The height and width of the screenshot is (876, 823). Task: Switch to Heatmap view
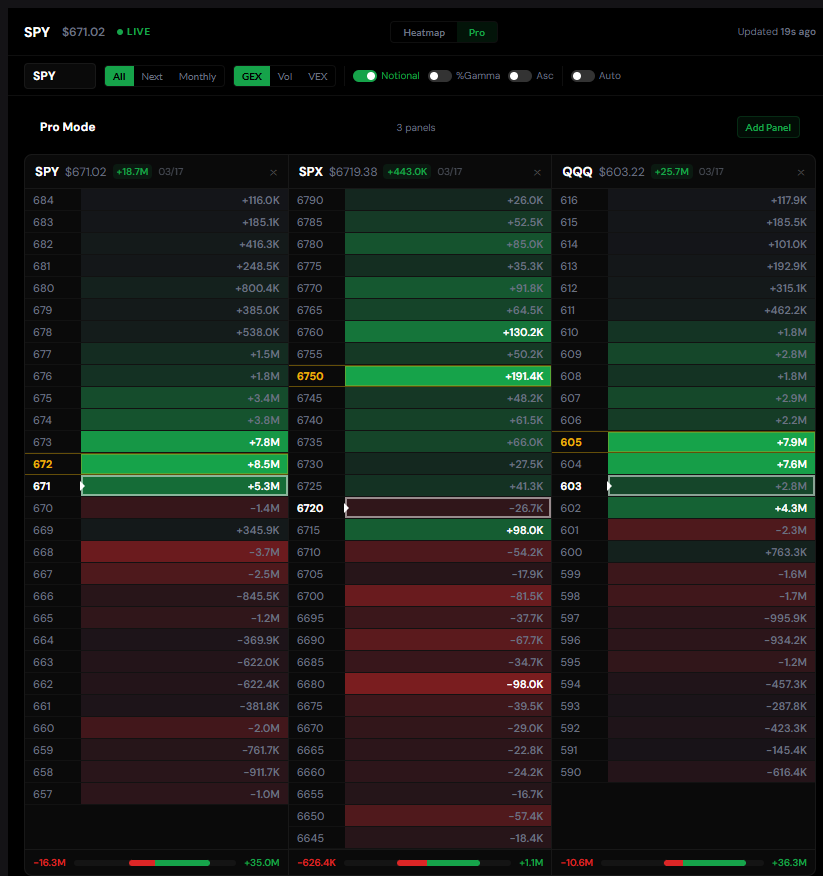tap(424, 32)
